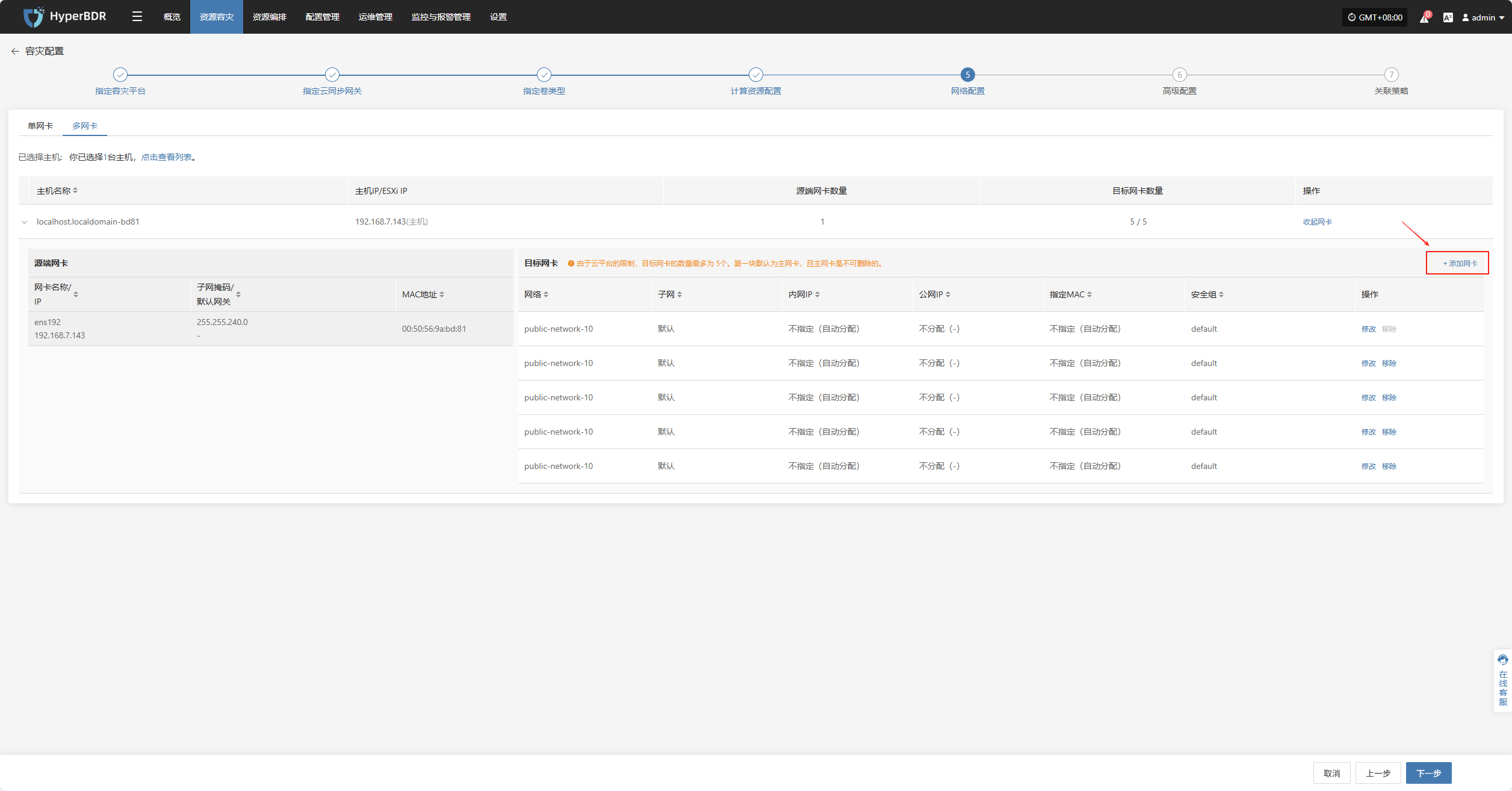Click step 6 高级配置 circle
The image size is (1512, 791).
tap(1180, 75)
